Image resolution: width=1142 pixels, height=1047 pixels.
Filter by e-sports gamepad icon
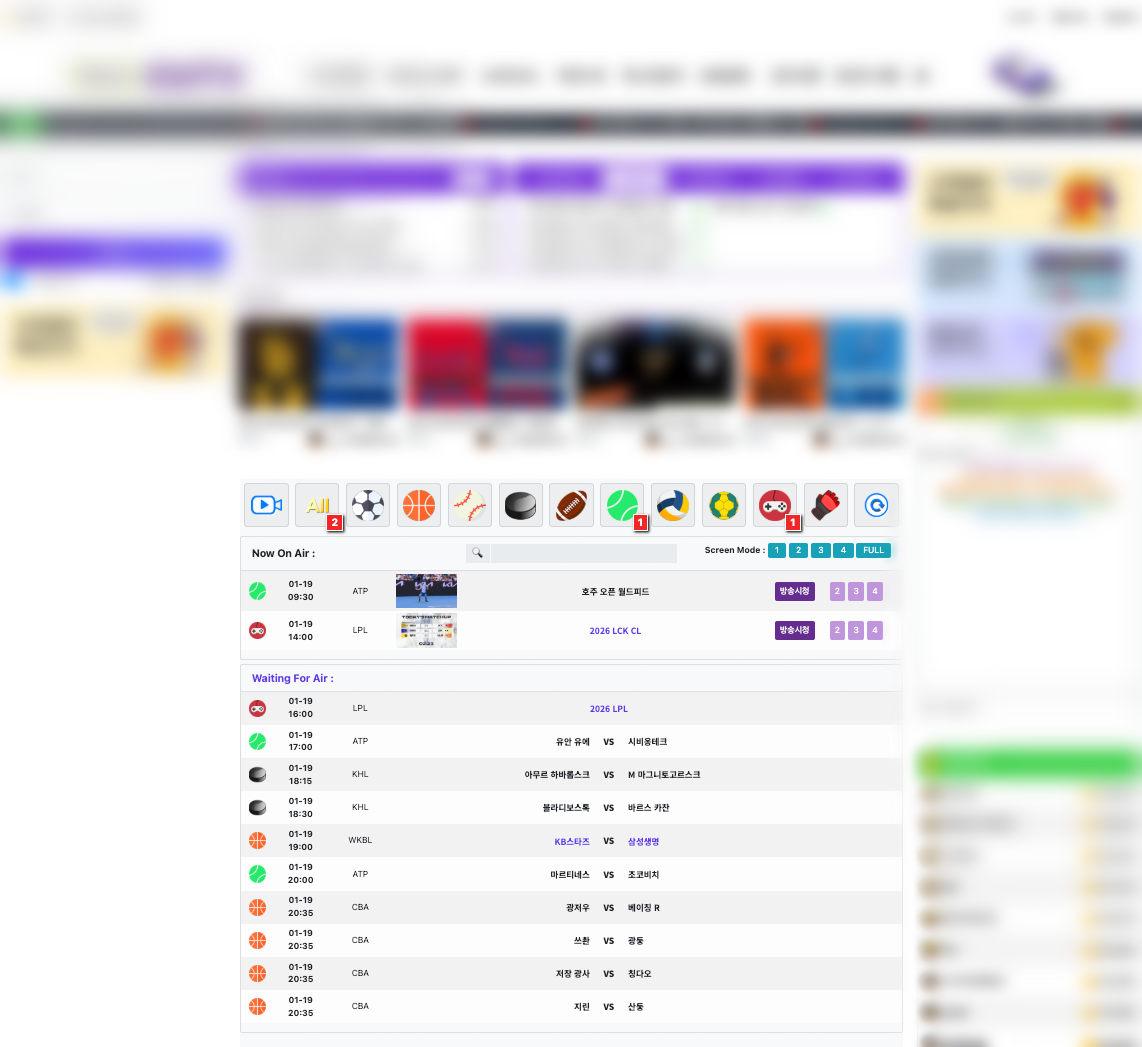[774, 505]
